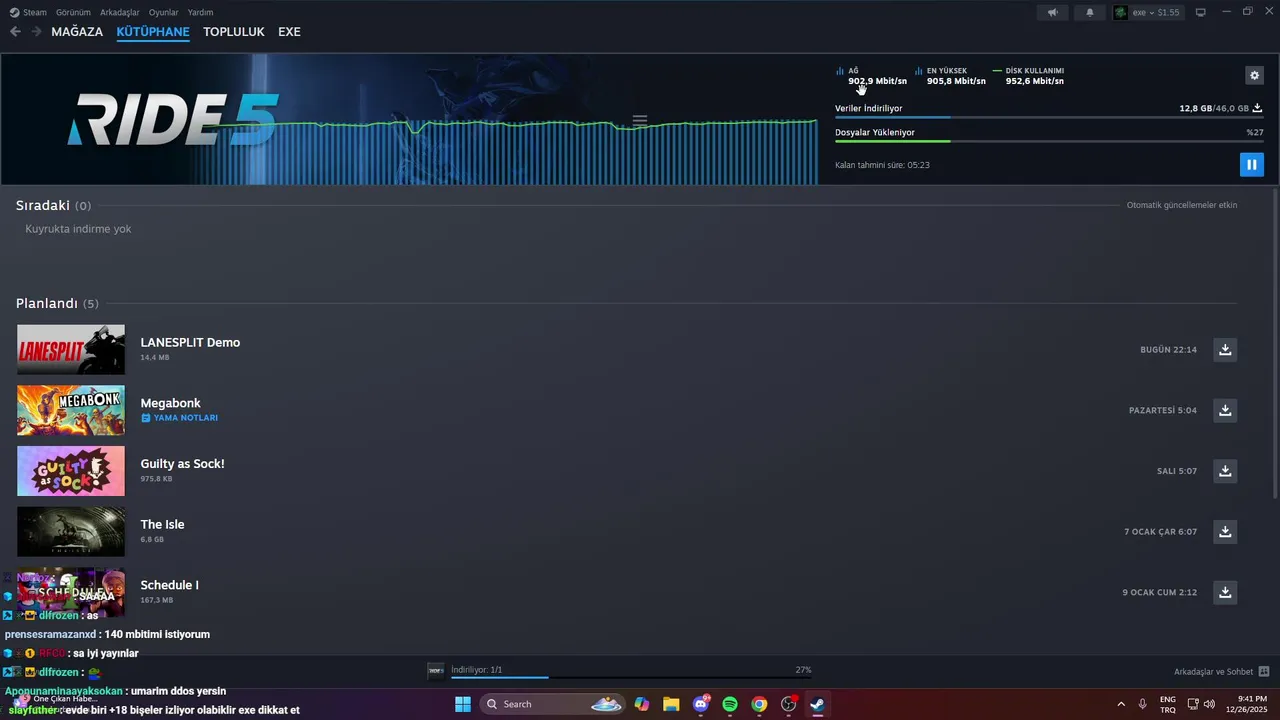Open Google Chrome from the taskbar
This screenshot has height=720, width=1280.
click(x=759, y=704)
